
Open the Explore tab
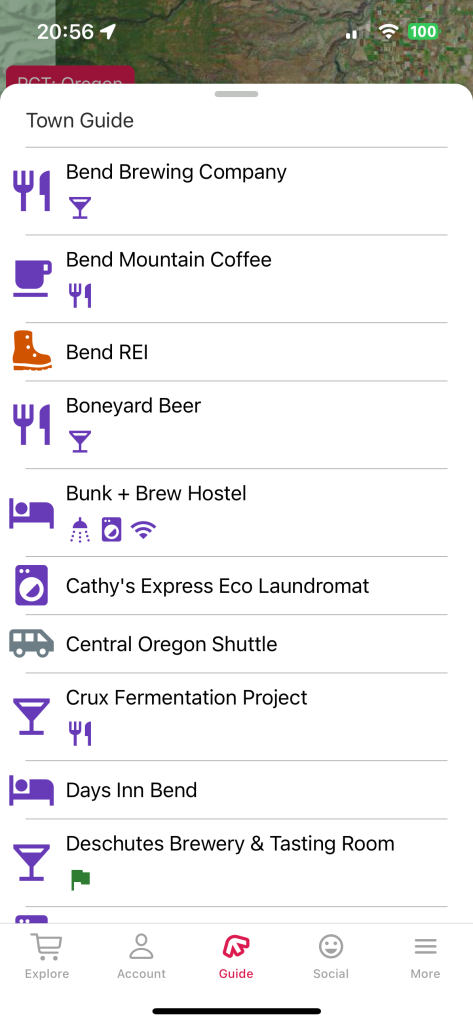click(47, 957)
